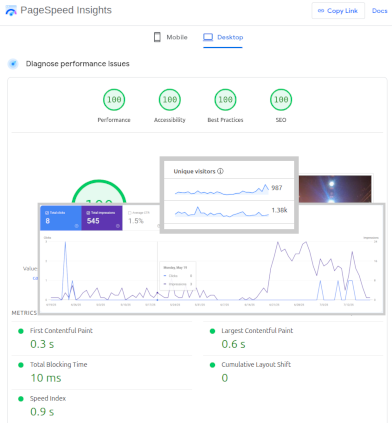The image size is (392, 423).
Task: Jump to the Best Practices score gauge
Action: point(225,100)
